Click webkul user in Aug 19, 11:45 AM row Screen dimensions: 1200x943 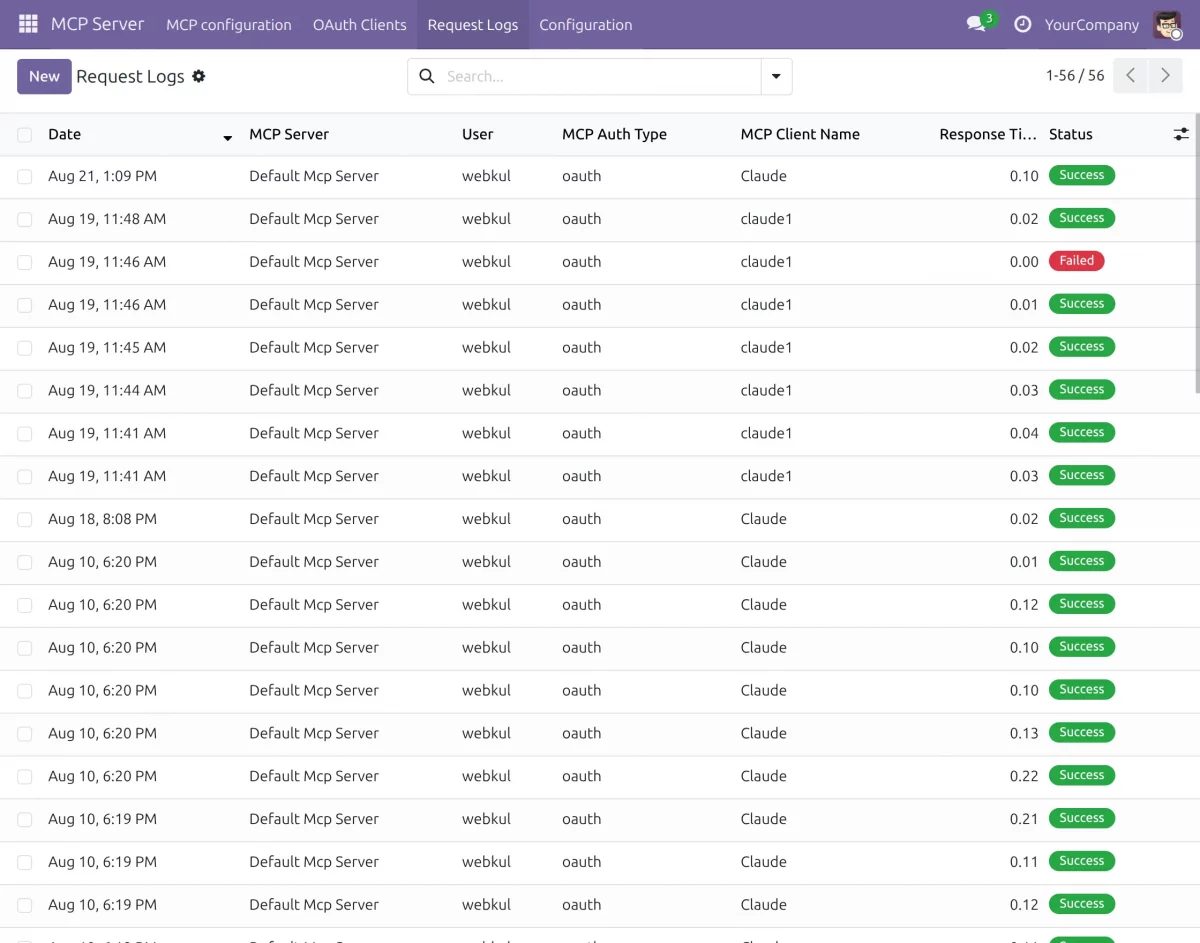tap(486, 348)
